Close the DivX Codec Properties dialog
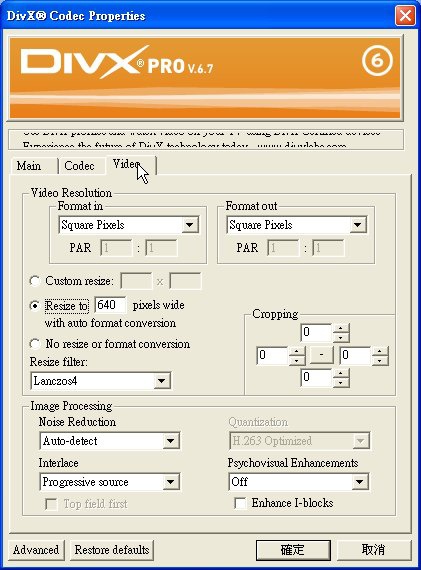421x570 pixels. pyautogui.click(x=405, y=16)
